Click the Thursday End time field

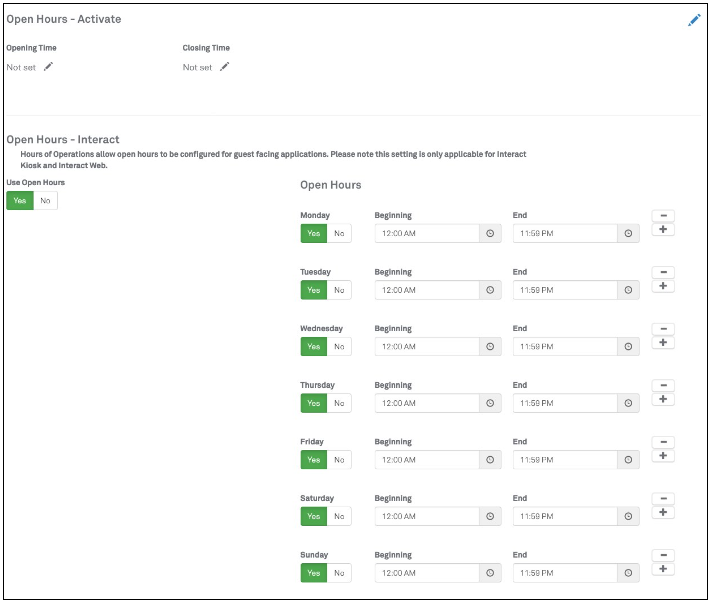(565, 403)
